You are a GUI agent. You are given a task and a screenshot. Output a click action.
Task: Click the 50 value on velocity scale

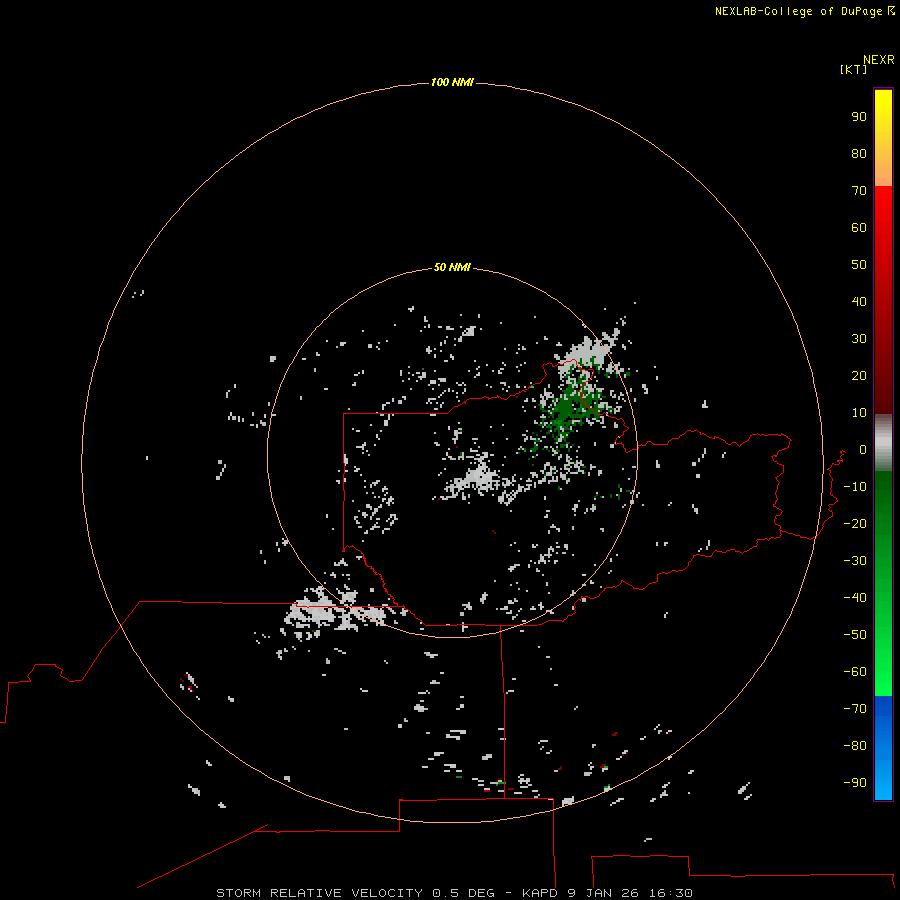tap(859, 265)
